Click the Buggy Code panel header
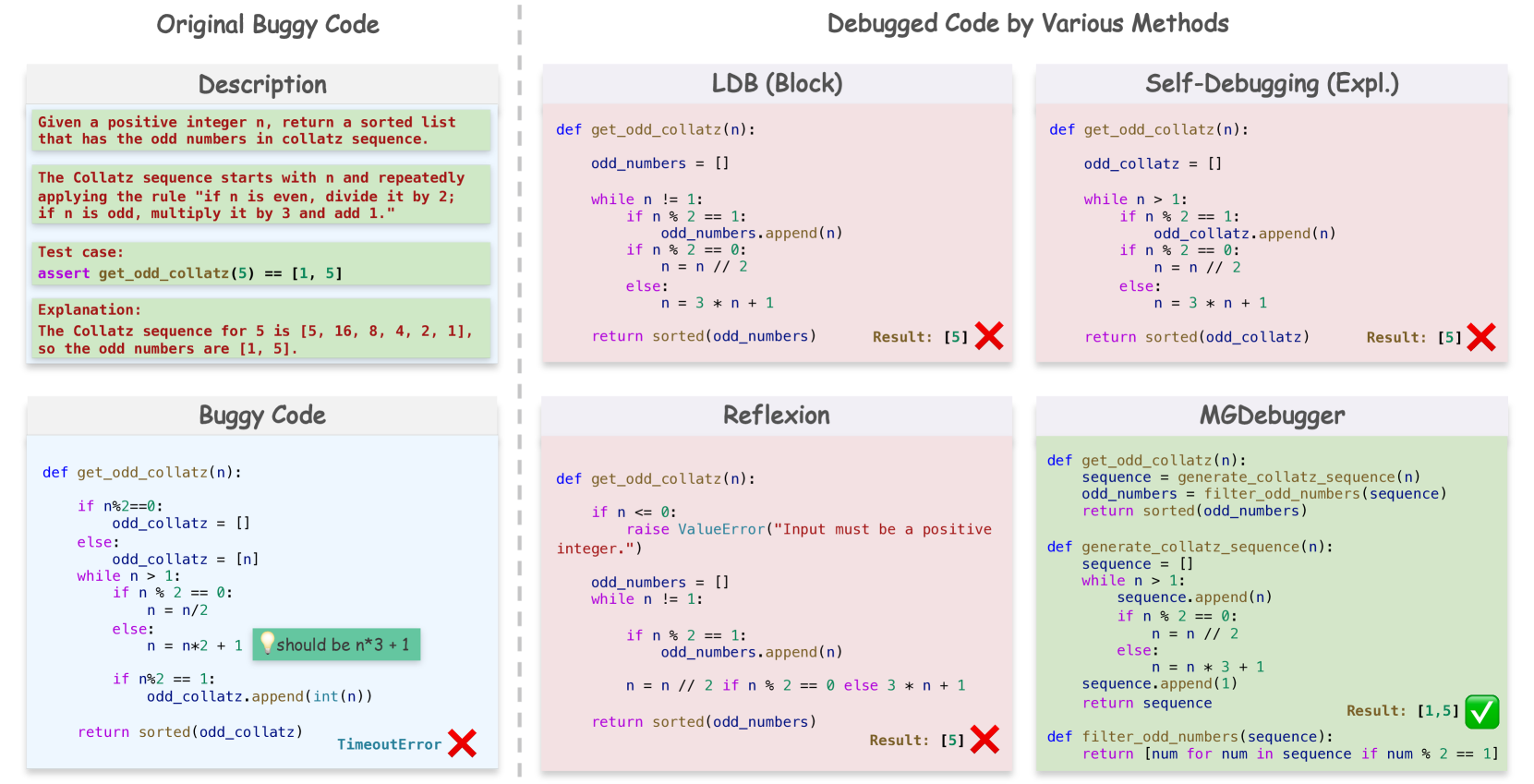 coord(262,416)
